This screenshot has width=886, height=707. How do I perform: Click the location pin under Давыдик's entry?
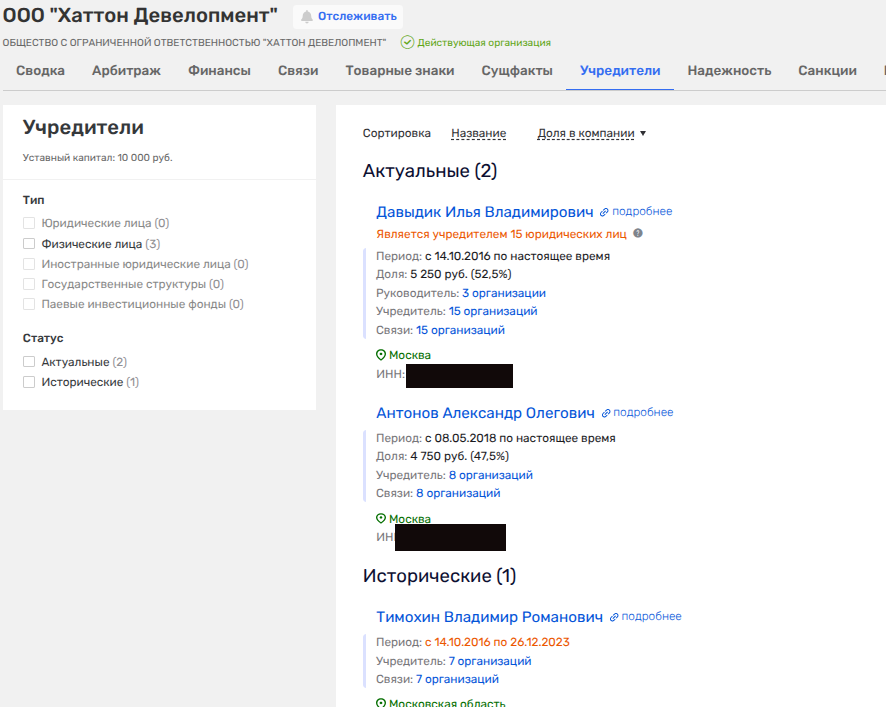[x=381, y=355]
